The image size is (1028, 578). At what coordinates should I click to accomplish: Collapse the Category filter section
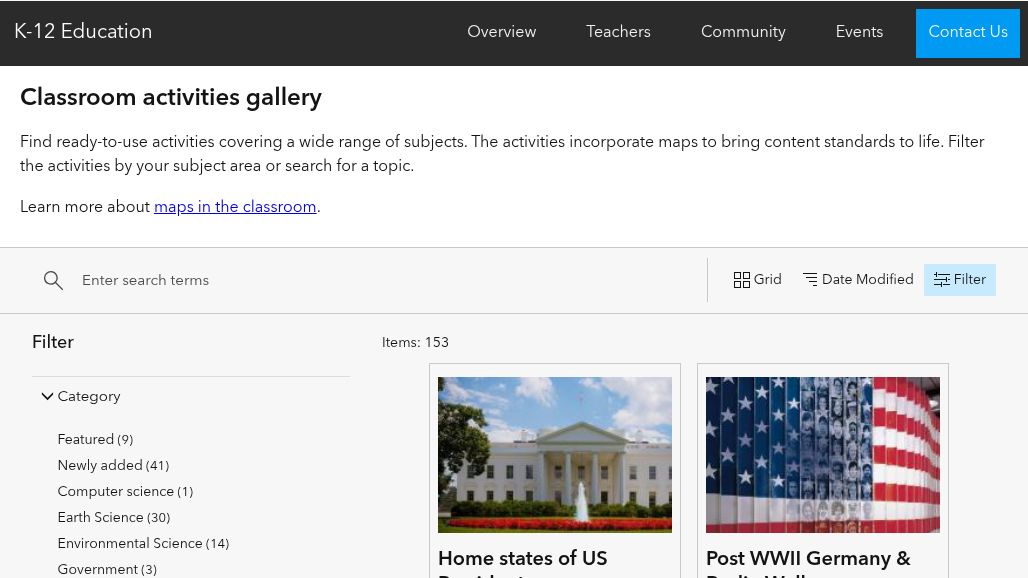(88, 396)
